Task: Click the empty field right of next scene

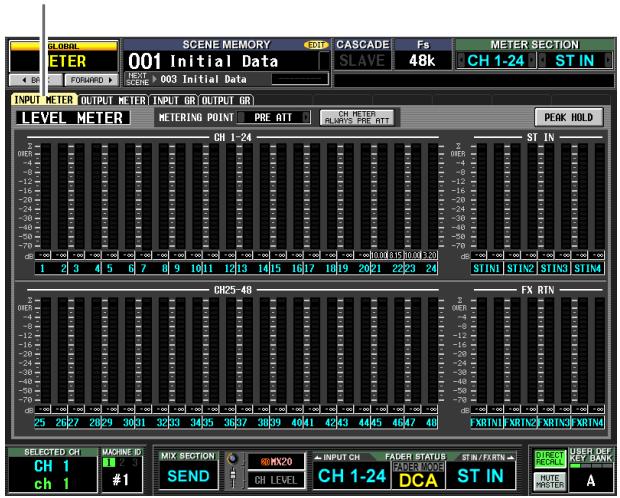Action: tap(299, 79)
